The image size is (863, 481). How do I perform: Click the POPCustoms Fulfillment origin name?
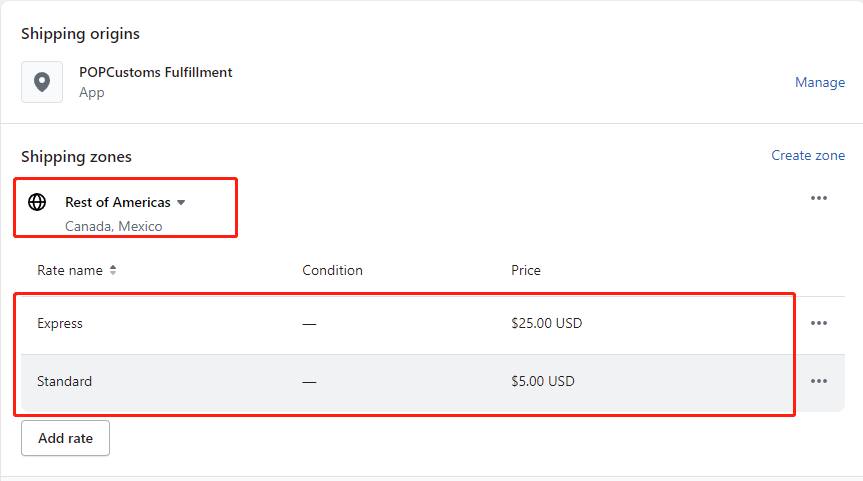point(156,72)
